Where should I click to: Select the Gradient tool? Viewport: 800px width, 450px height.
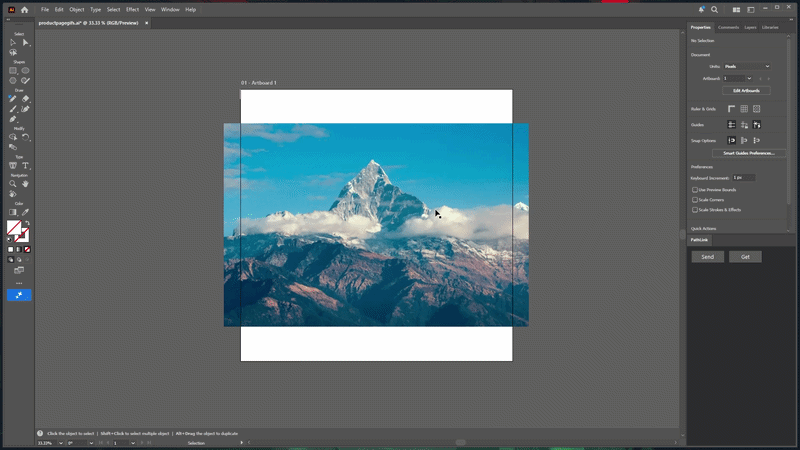pos(13,212)
